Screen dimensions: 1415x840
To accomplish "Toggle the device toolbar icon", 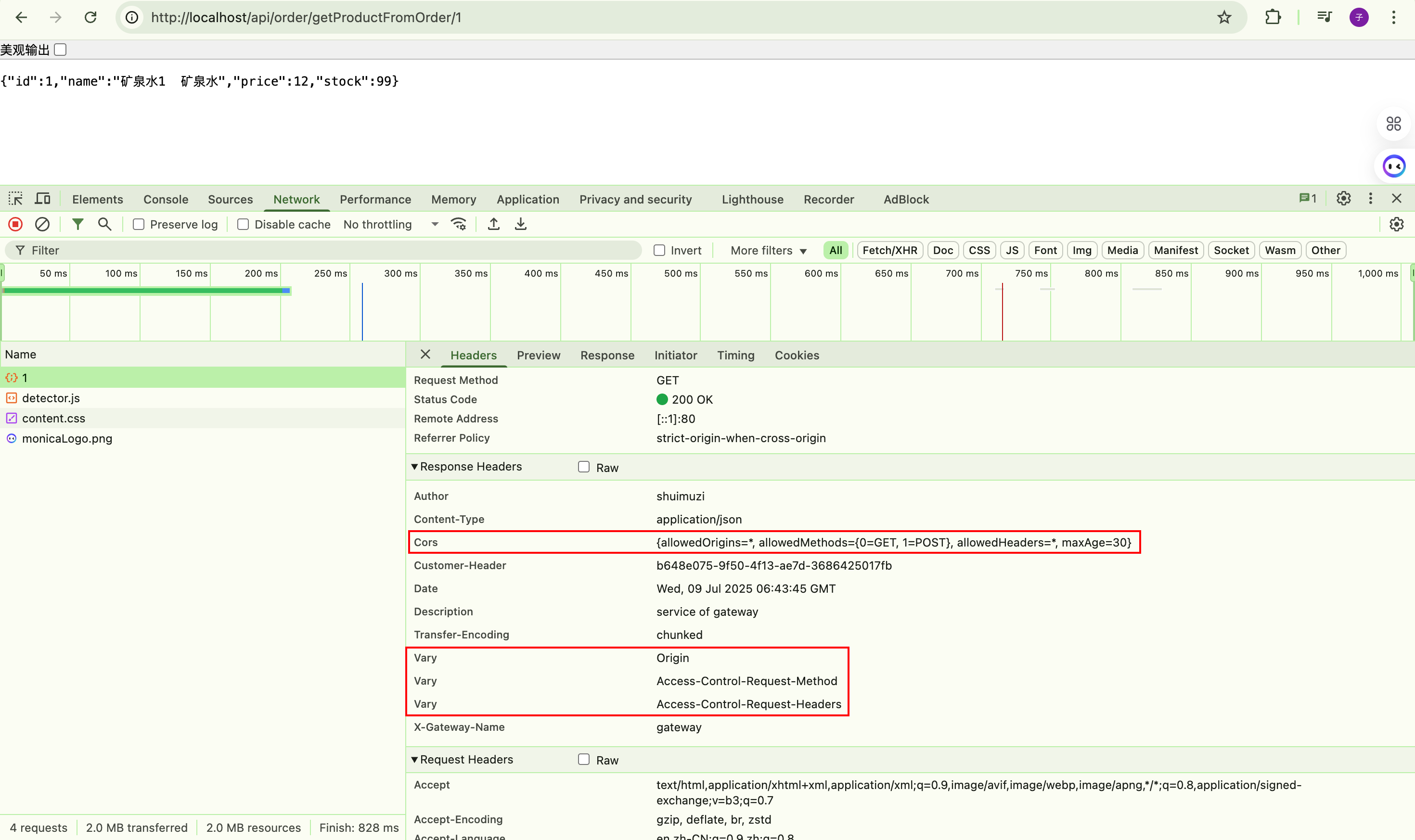I will pyautogui.click(x=42, y=199).
